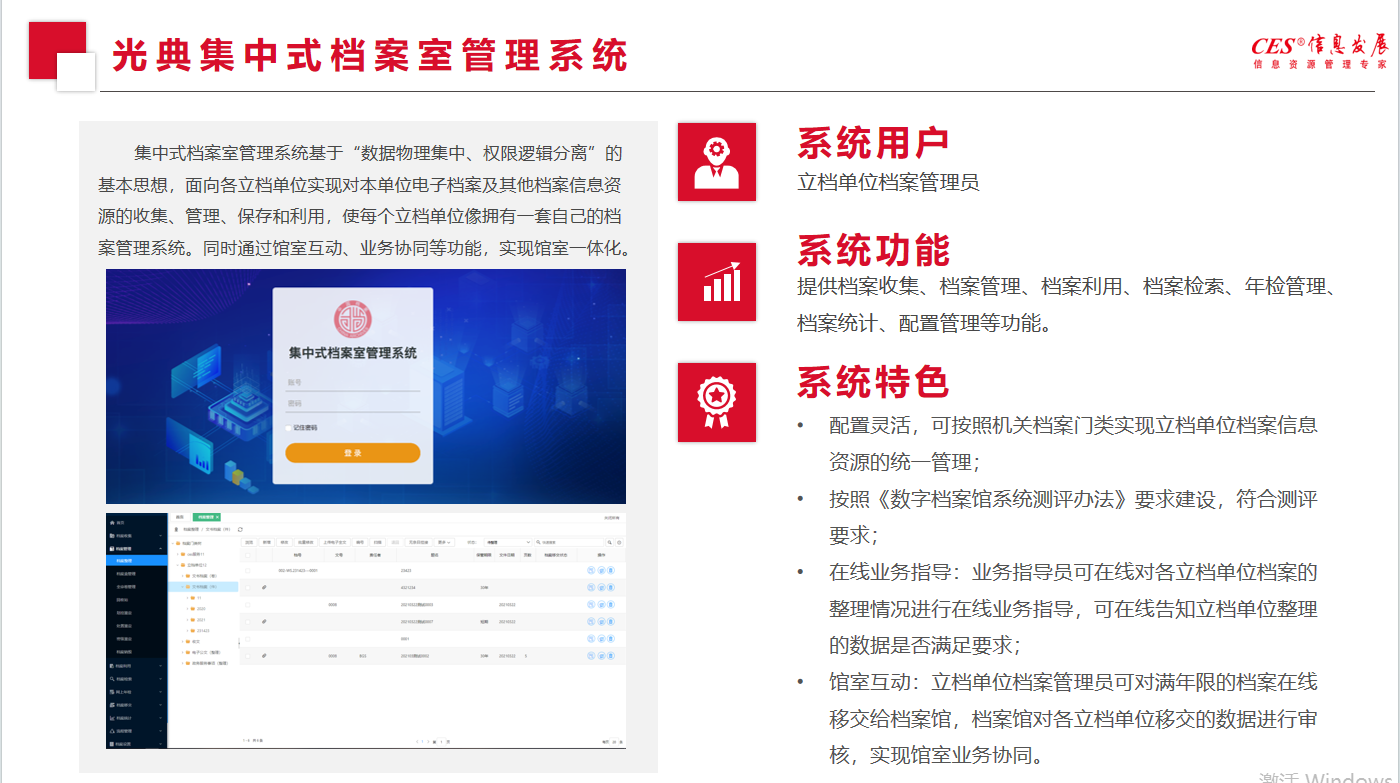Click the 网上年检 sidebar icon

[112, 692]
